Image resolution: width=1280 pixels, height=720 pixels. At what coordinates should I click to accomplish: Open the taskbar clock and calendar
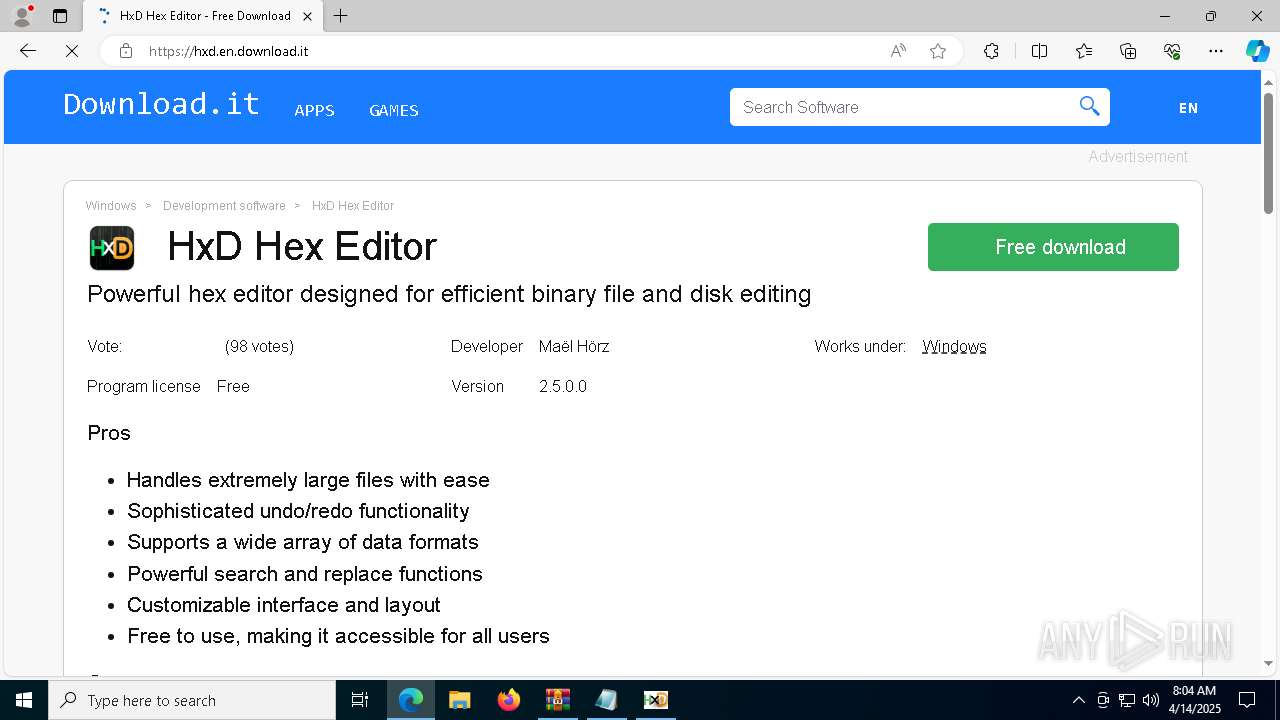click(1194, 700)
